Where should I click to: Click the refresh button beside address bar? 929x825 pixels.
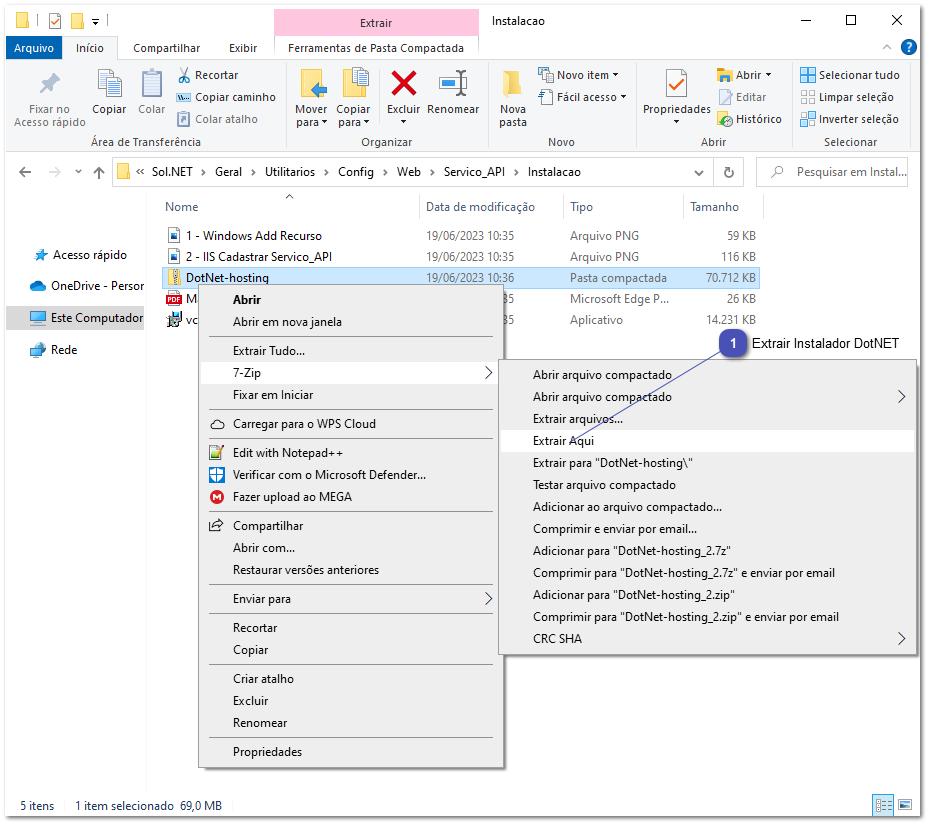point(729,172)
